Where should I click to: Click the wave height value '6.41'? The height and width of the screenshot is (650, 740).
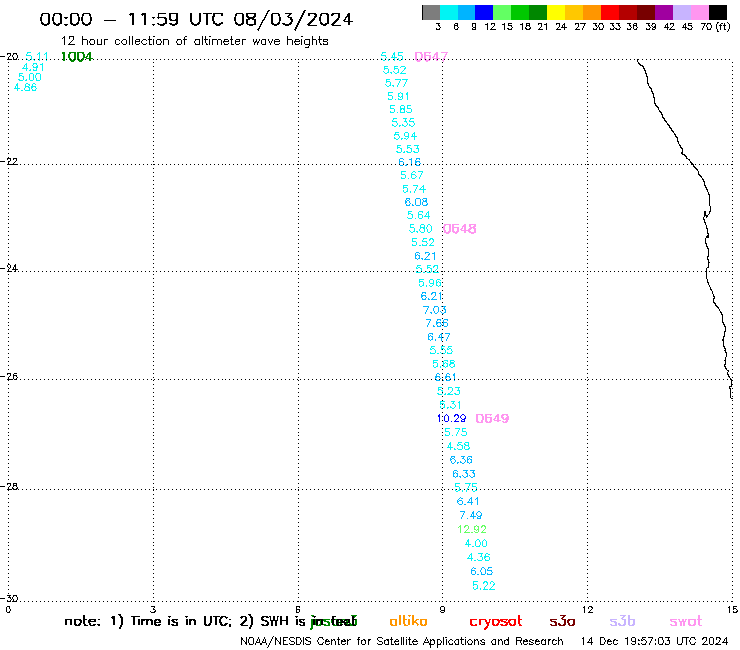tap(468, 501)
